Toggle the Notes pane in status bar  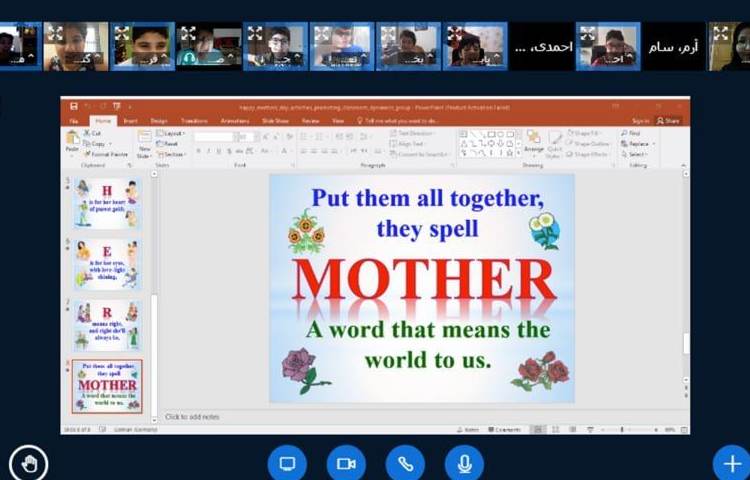[x=466, y=429]
